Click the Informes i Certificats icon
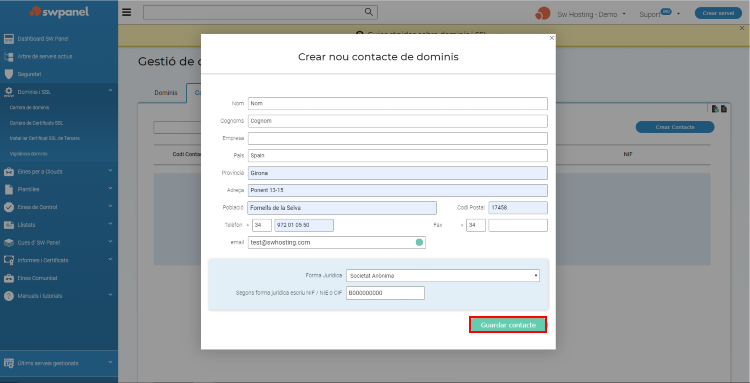Screen dimensions: 750x383 pos(9,260)
